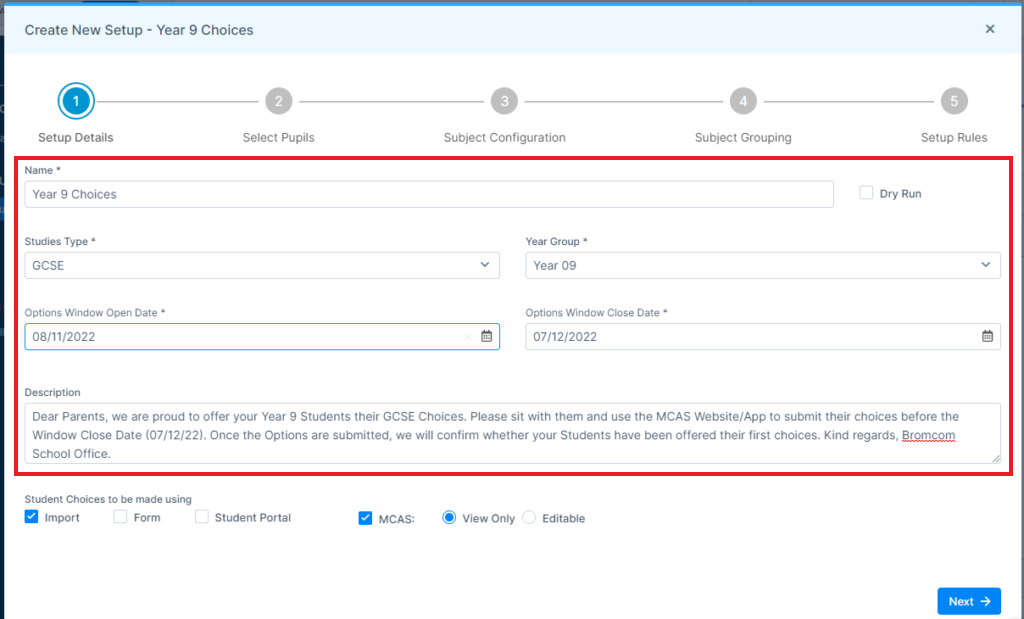
Task: Enable the Student Portal checkbox
Action: coord(202,516)
